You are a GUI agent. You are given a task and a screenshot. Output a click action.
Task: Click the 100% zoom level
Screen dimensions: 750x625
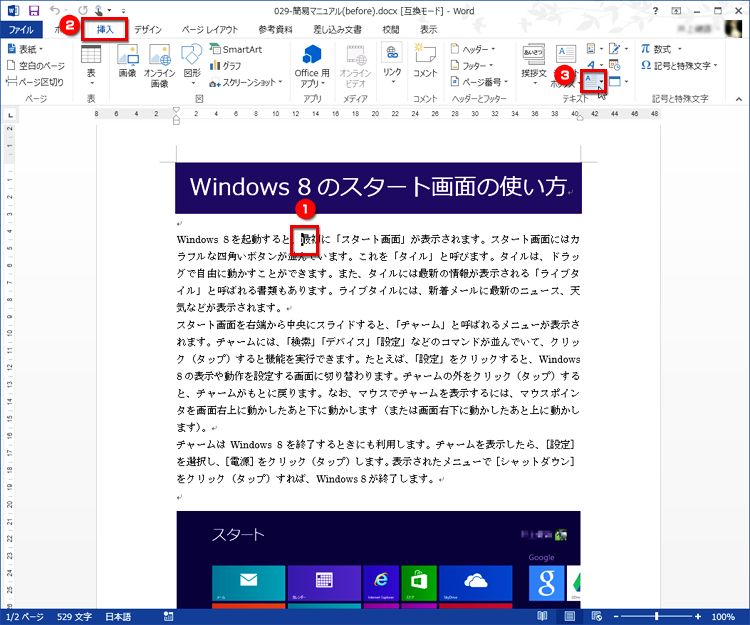coord(723,616)
